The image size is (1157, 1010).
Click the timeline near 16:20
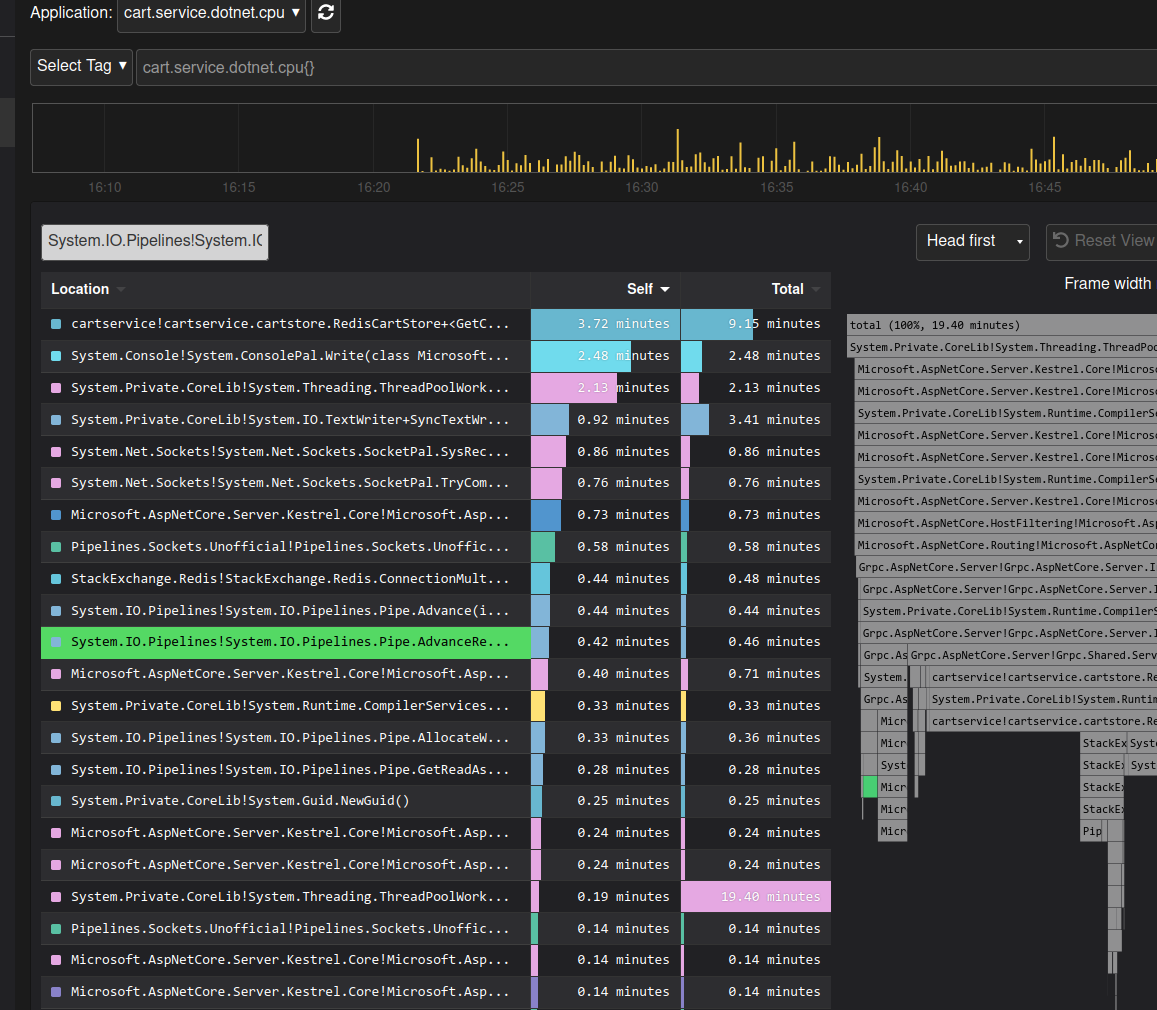[x=373, y=187]
